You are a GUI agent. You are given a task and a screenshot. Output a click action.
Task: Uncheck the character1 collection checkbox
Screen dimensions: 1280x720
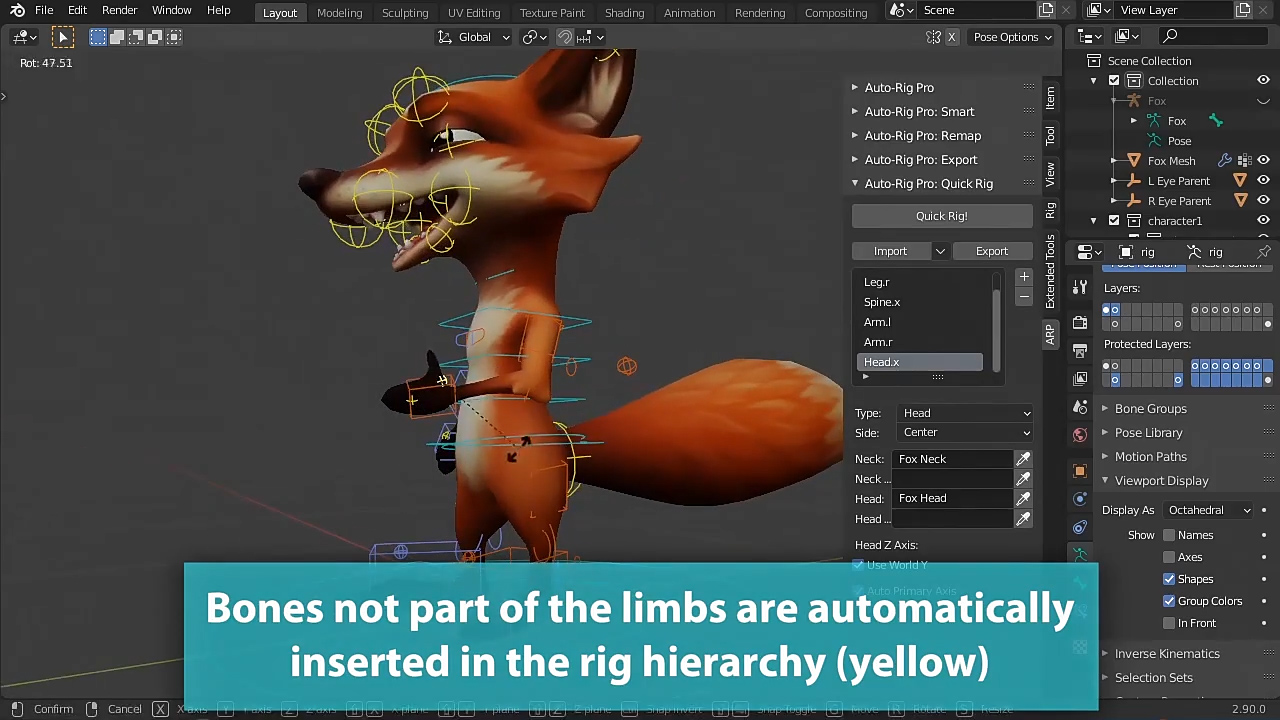coord(1114,221)
